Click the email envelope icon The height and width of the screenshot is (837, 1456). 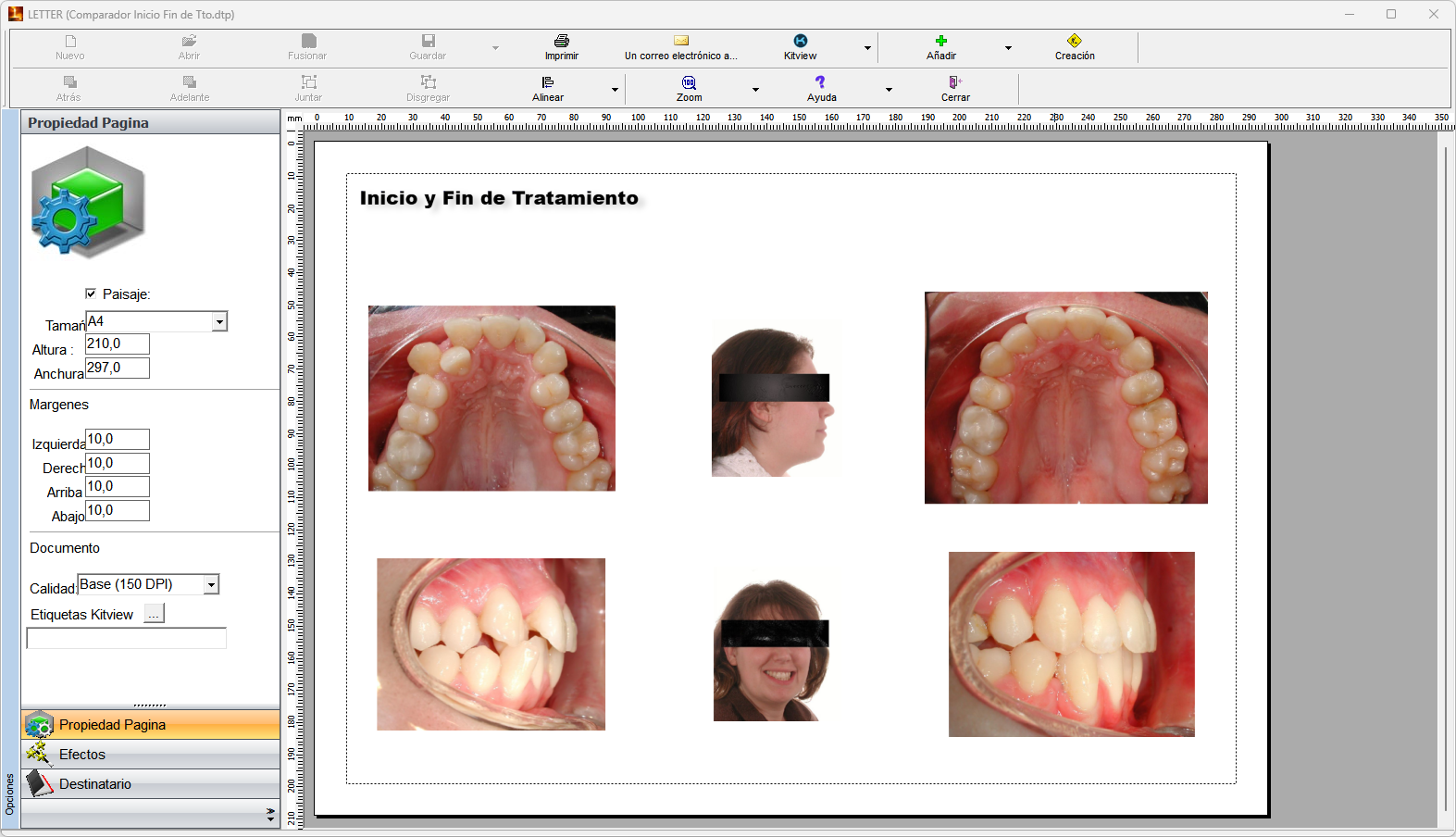[x=680, y=41]
